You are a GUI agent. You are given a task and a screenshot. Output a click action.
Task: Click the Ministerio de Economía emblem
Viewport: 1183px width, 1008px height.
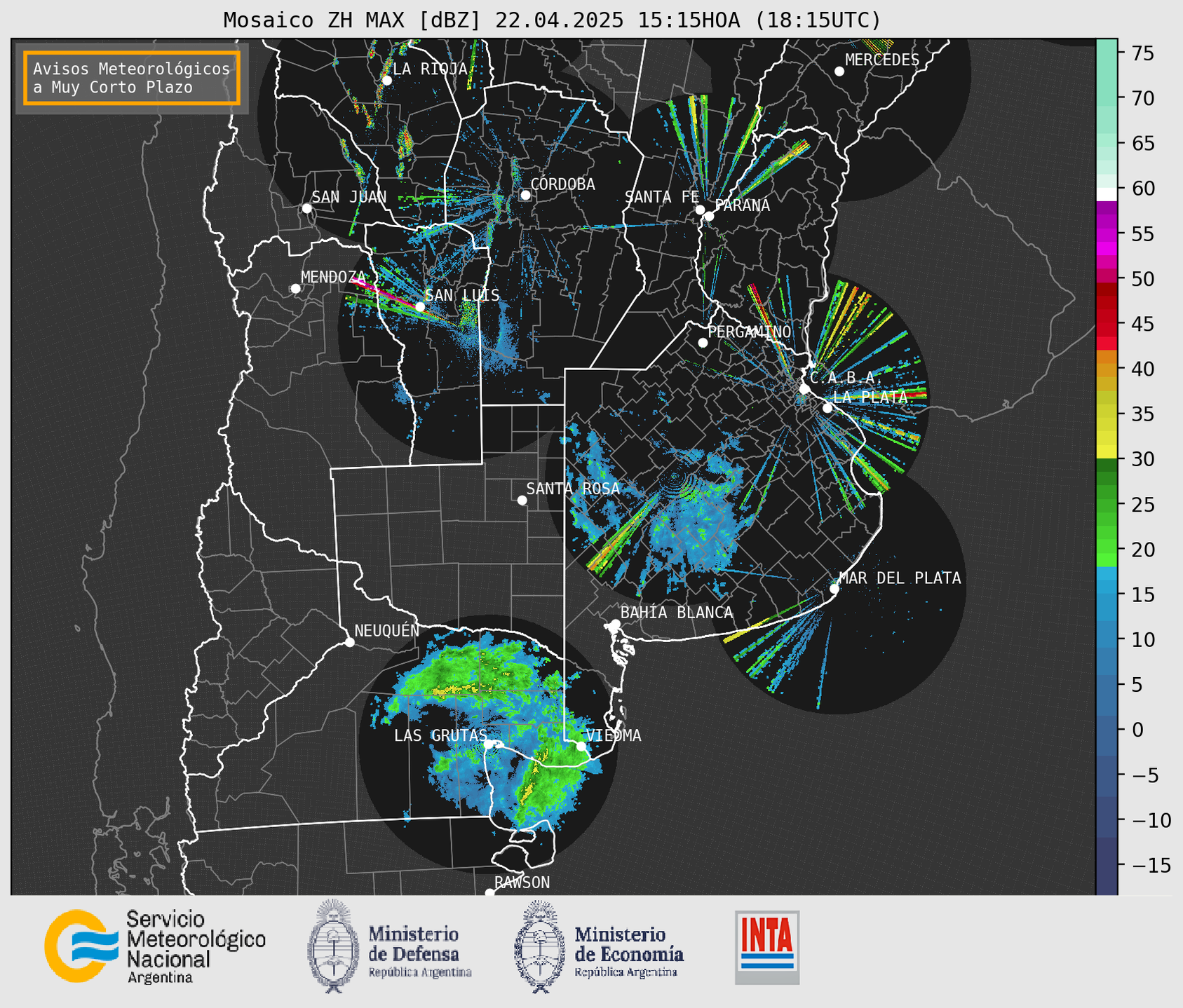[539, 946]
